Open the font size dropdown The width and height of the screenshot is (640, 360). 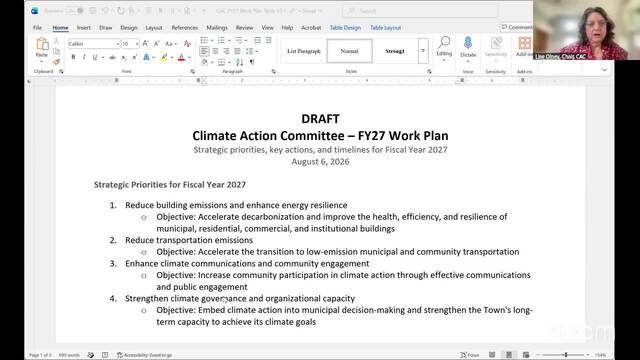pyautogui.click(x=130, y=44)
